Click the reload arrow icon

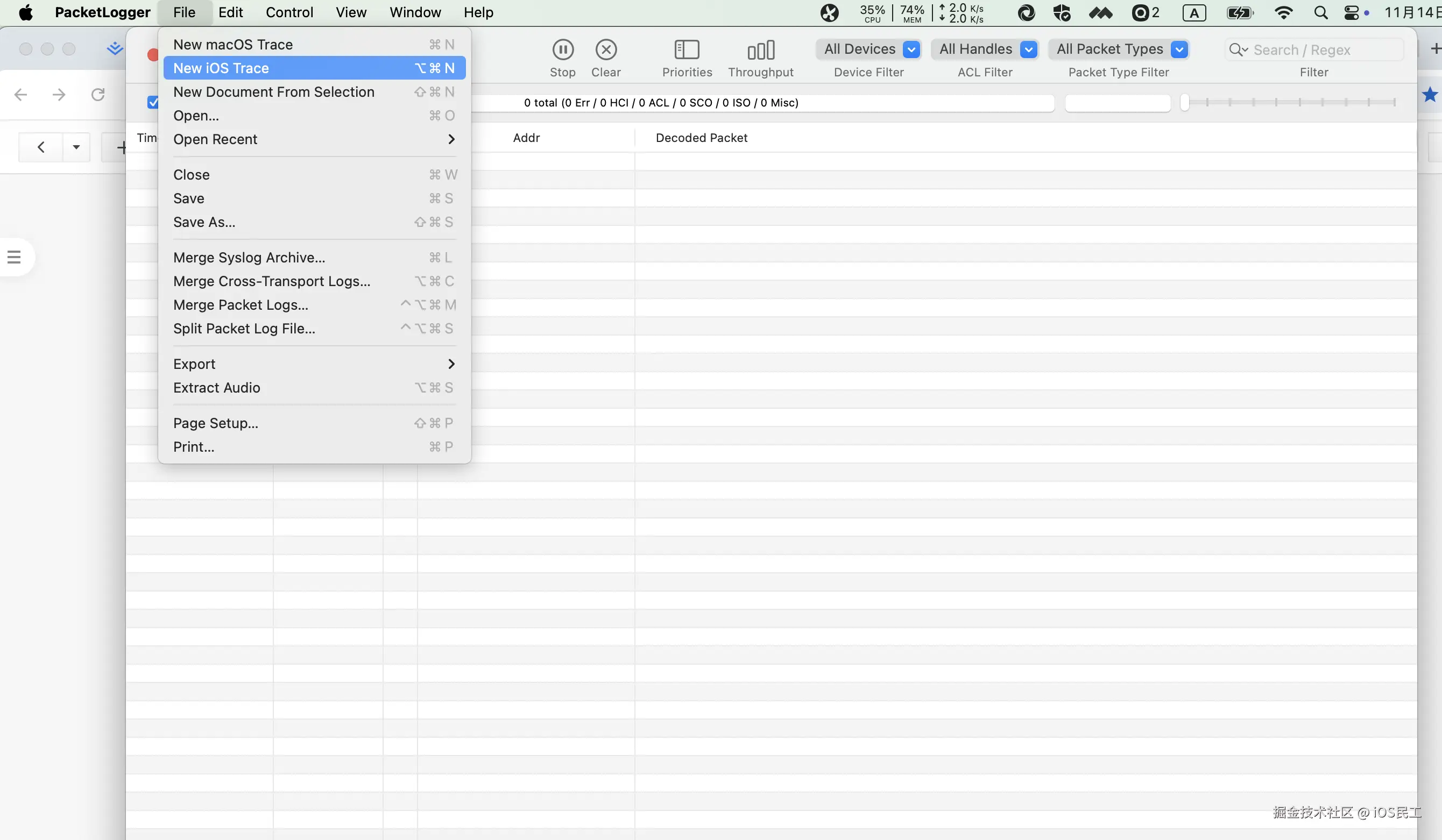98,94
